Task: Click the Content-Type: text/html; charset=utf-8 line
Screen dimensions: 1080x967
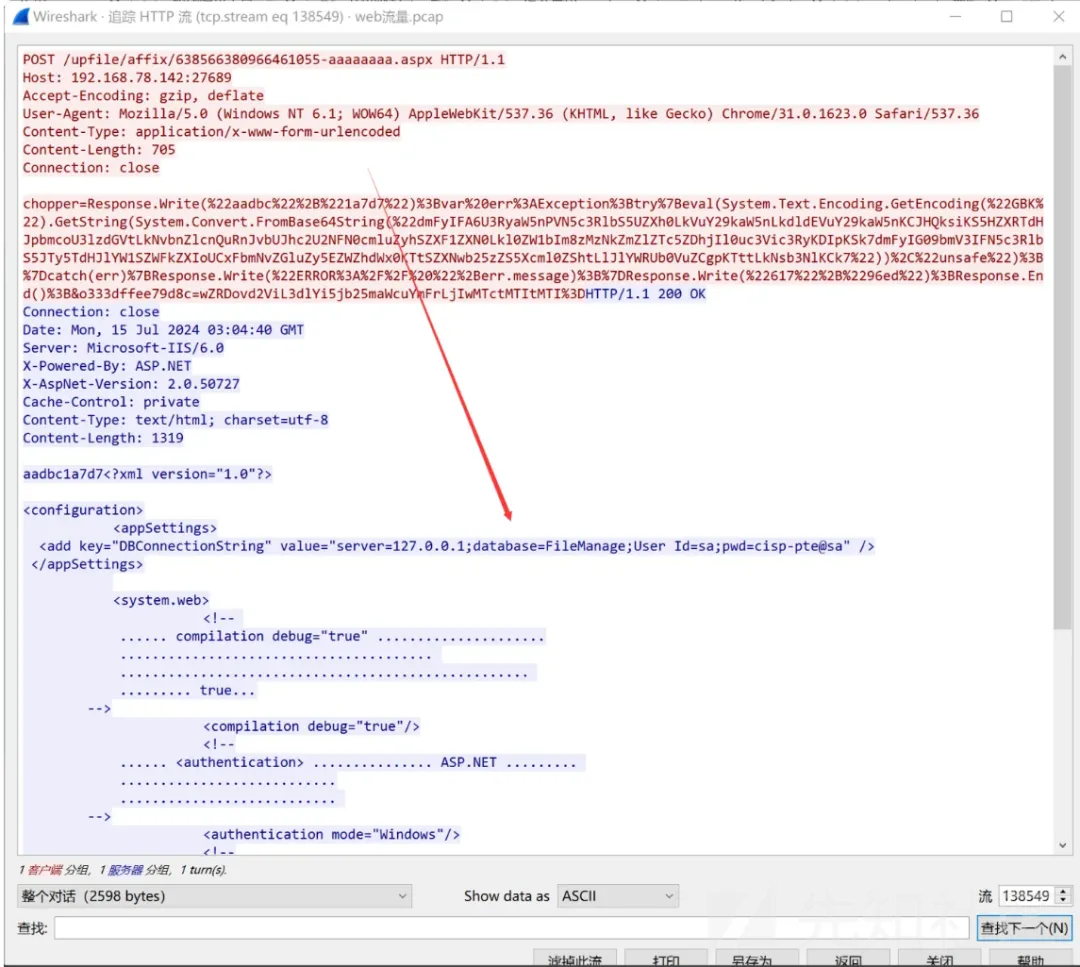Action: 176,419
